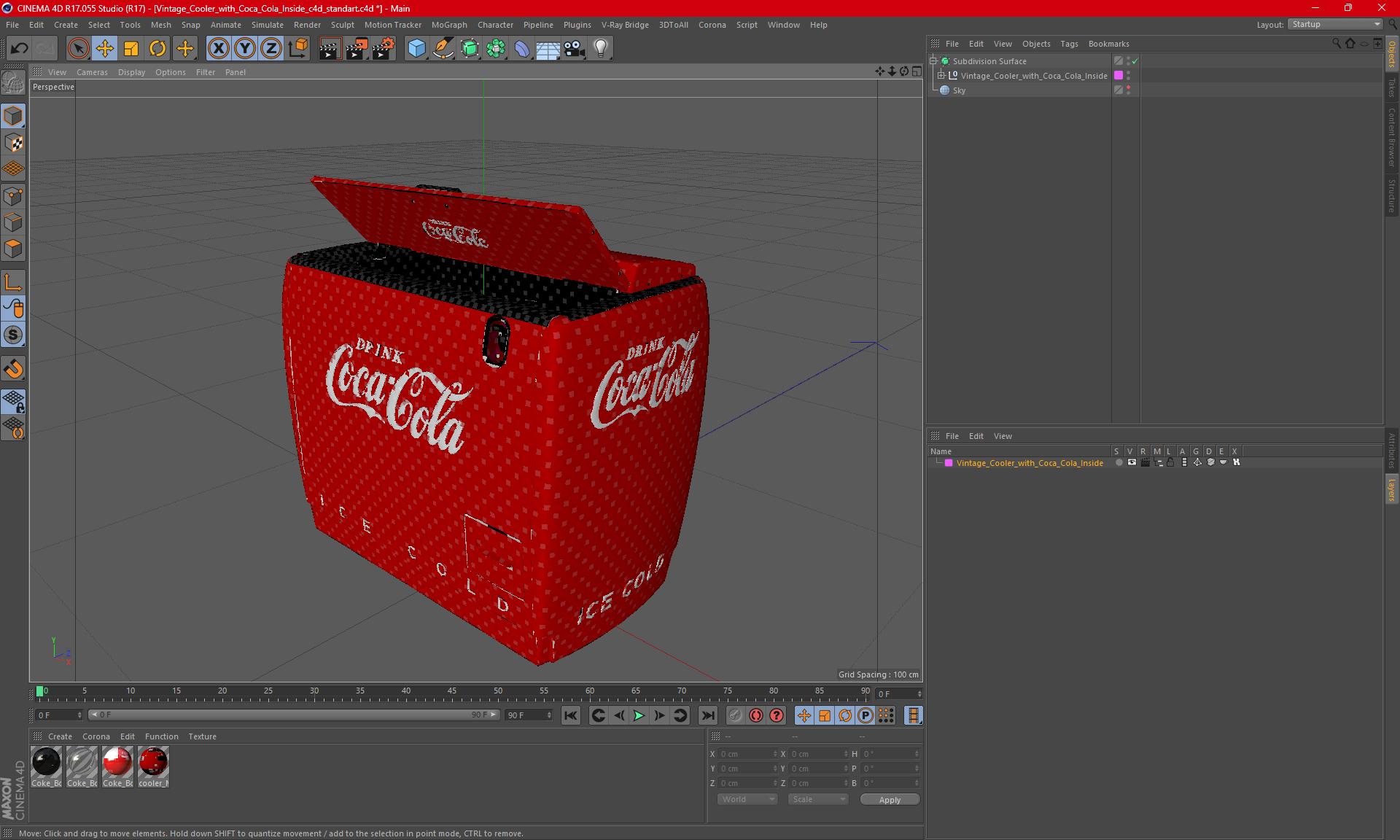Click pink layer color swatch in Layers
Screen dimensions: 1400x840
(949, 463)
